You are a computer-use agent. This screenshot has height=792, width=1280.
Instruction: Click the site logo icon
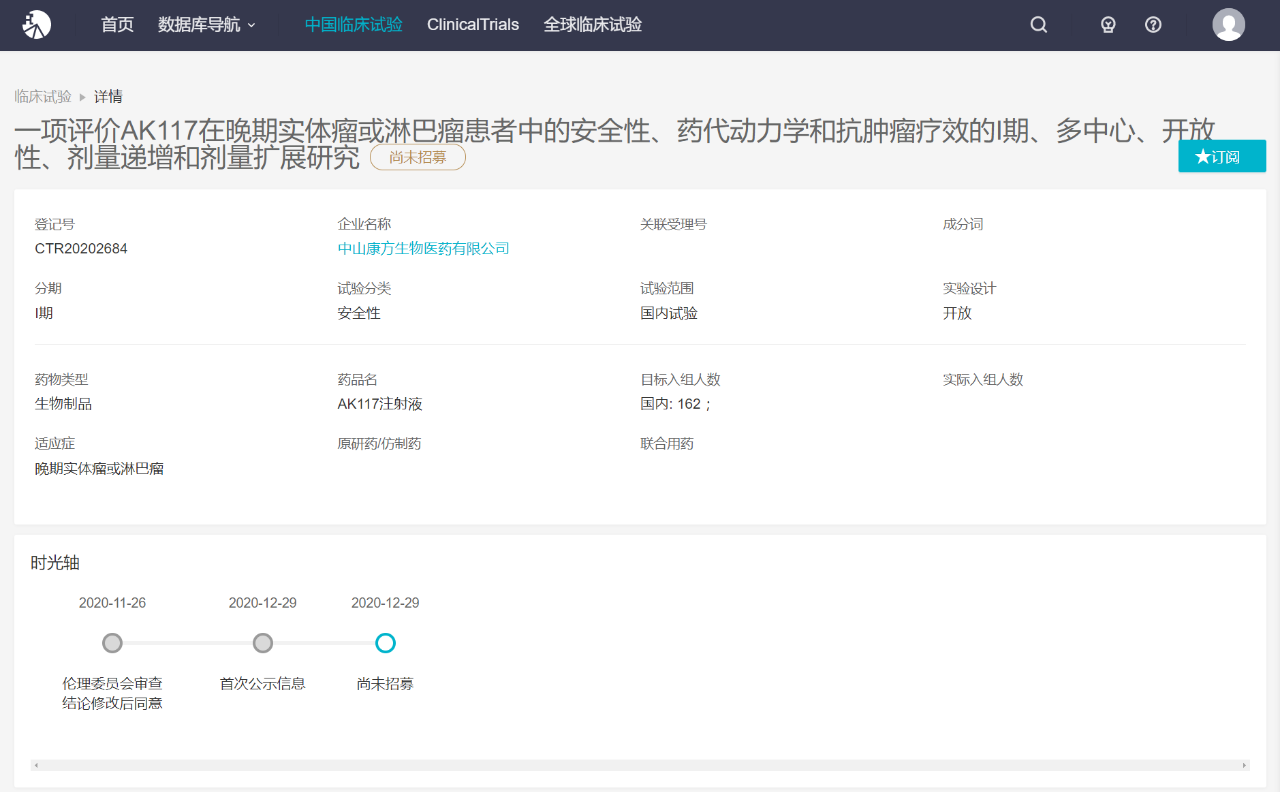pos(36,24)
